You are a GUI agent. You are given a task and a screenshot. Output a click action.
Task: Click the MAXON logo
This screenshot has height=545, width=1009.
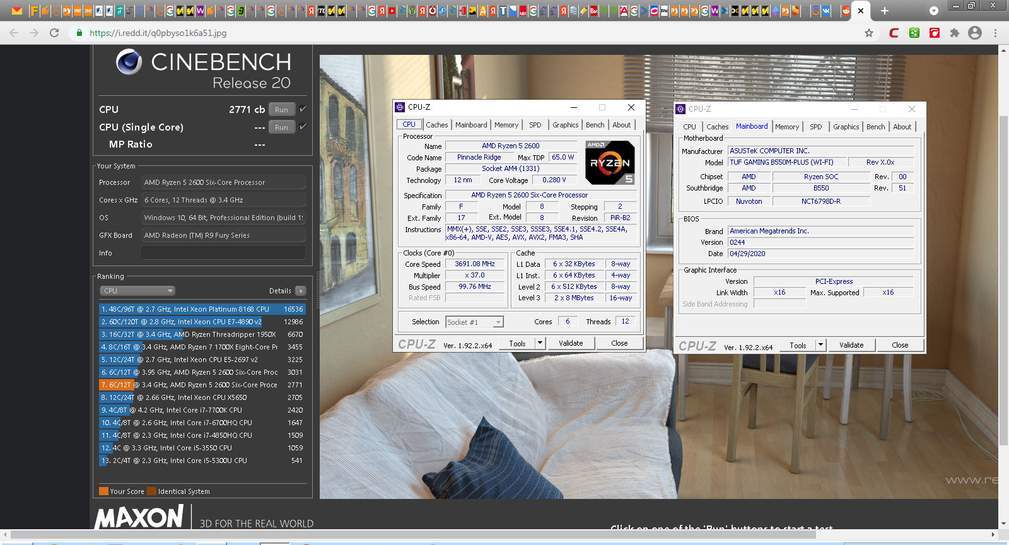coord(139,517)
